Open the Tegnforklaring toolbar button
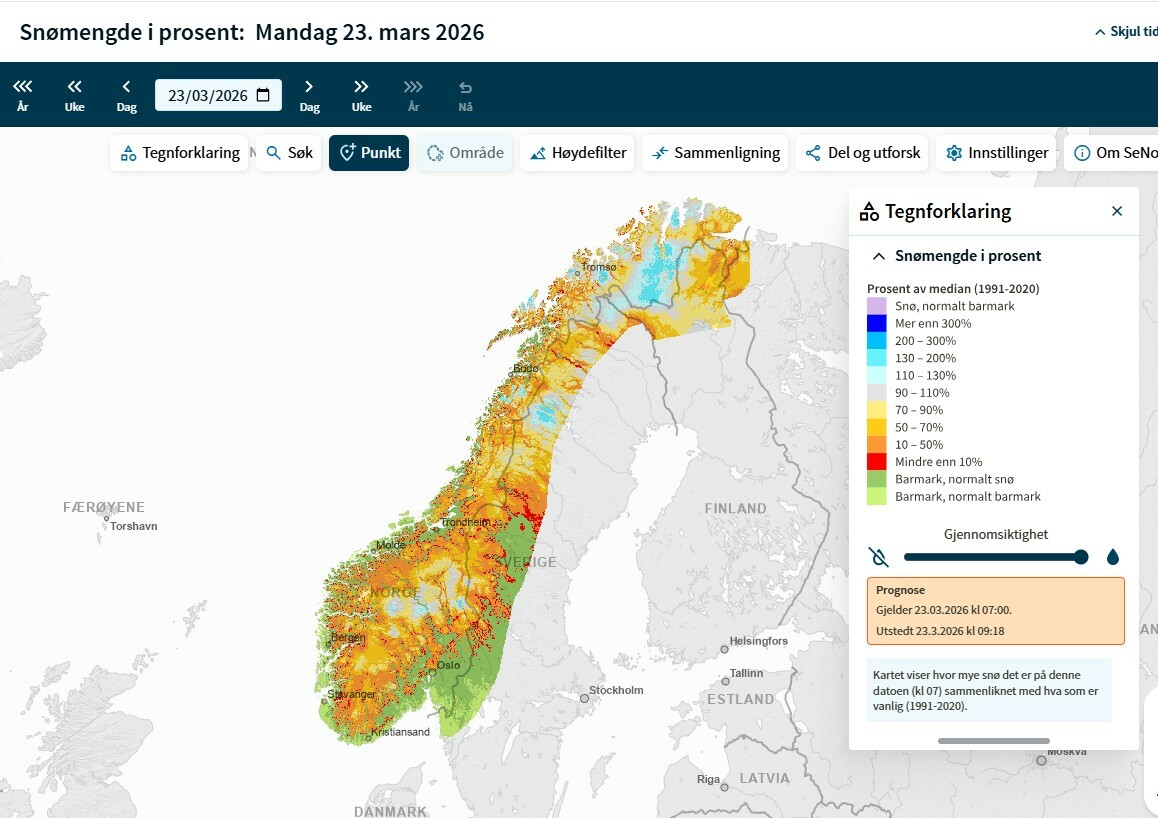This screenshot has height=818, width=1158. click(179, 153)
